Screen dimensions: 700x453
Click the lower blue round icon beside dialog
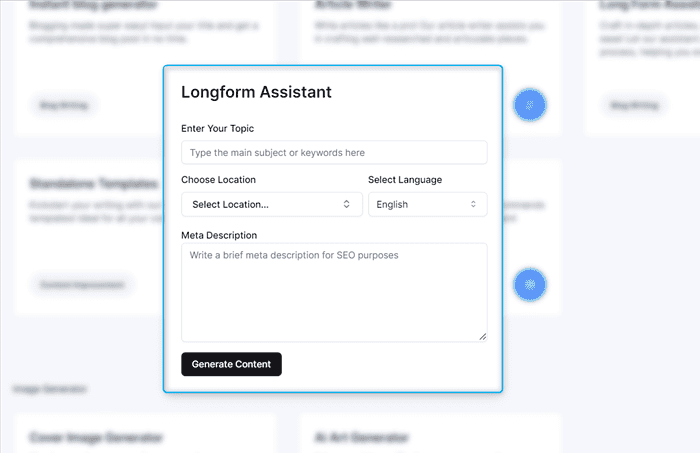point(530,285)
